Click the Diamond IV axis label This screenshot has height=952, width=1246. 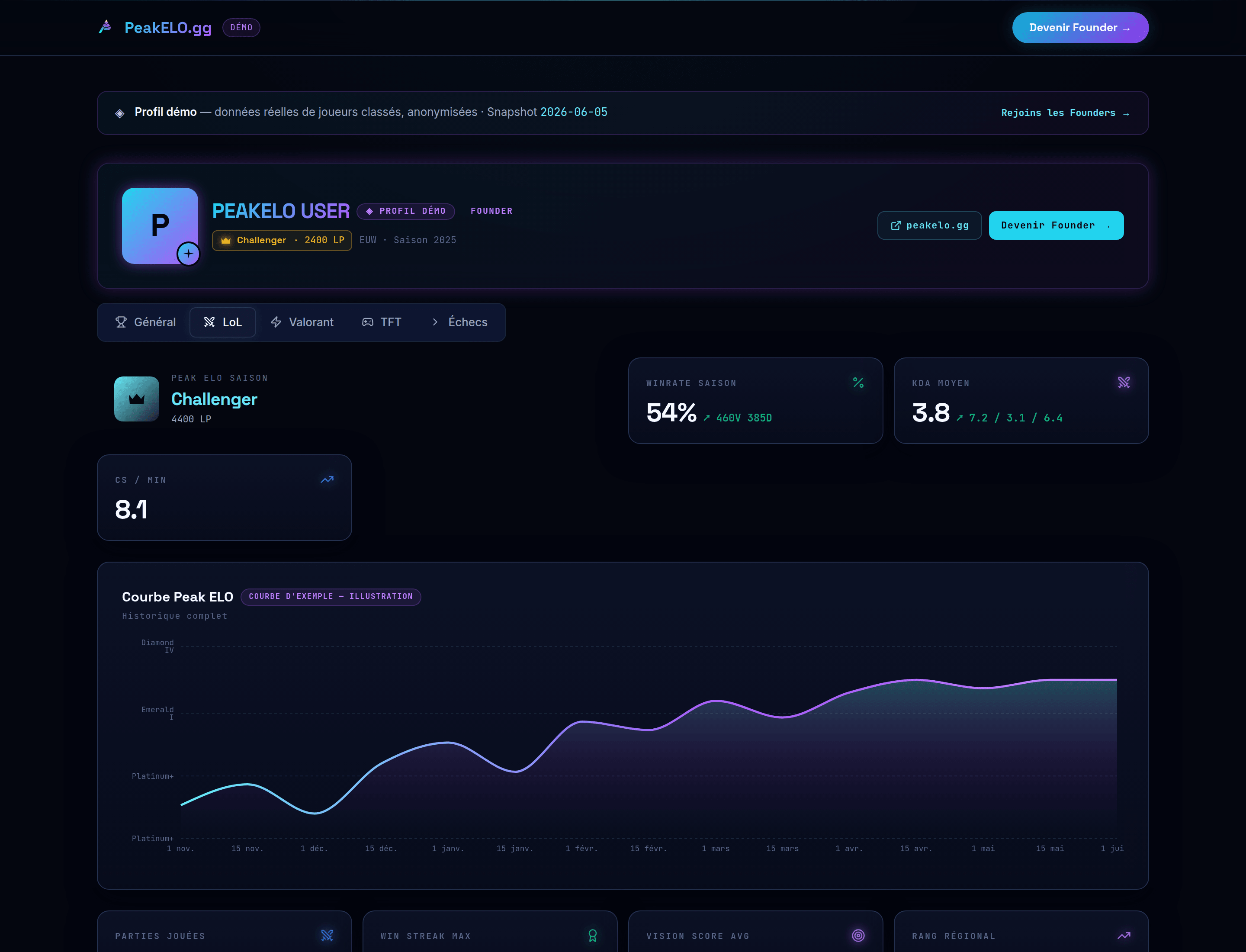157,646
